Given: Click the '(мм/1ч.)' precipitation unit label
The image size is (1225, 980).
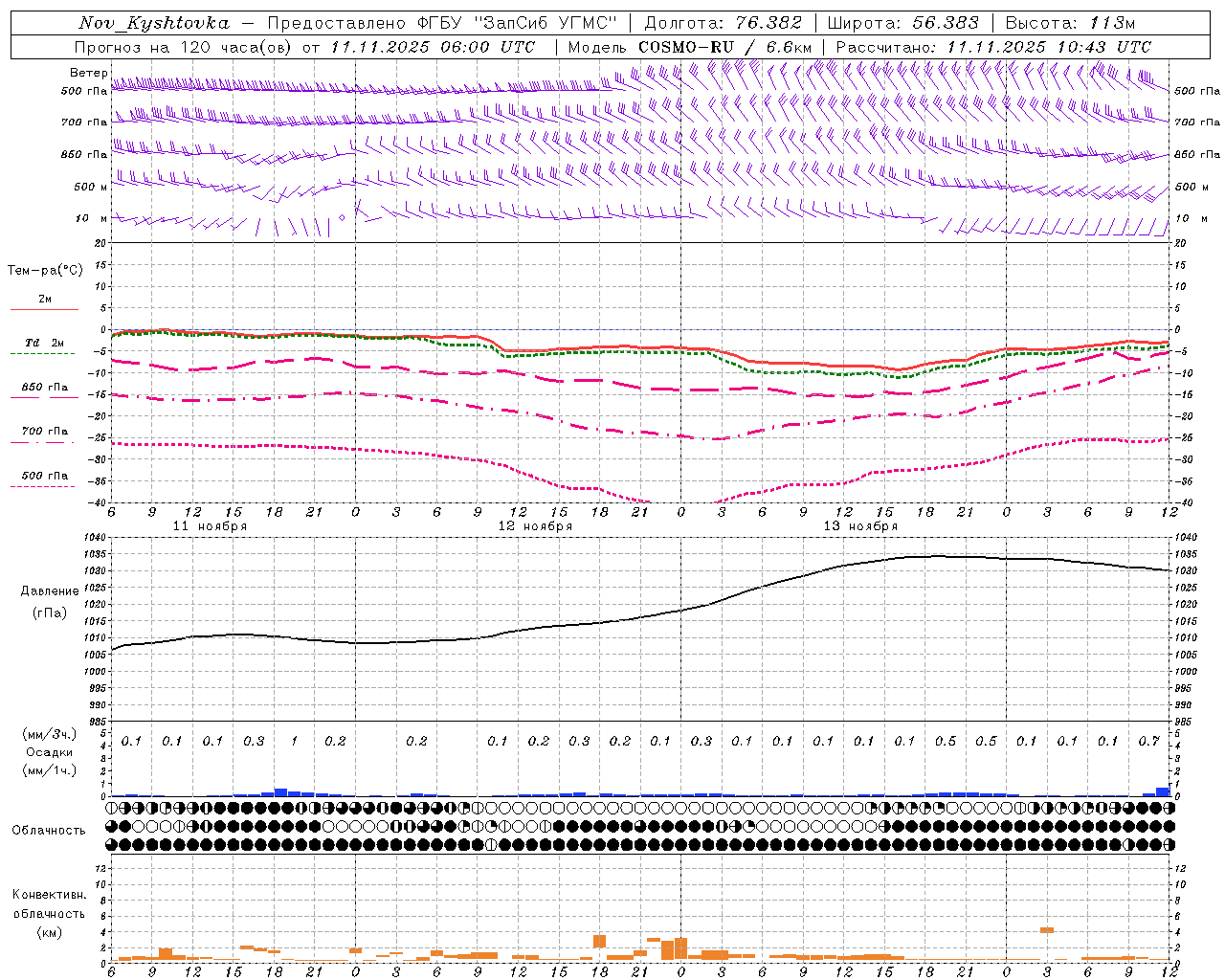Looking at the screenshot, I should pos(51,770).
